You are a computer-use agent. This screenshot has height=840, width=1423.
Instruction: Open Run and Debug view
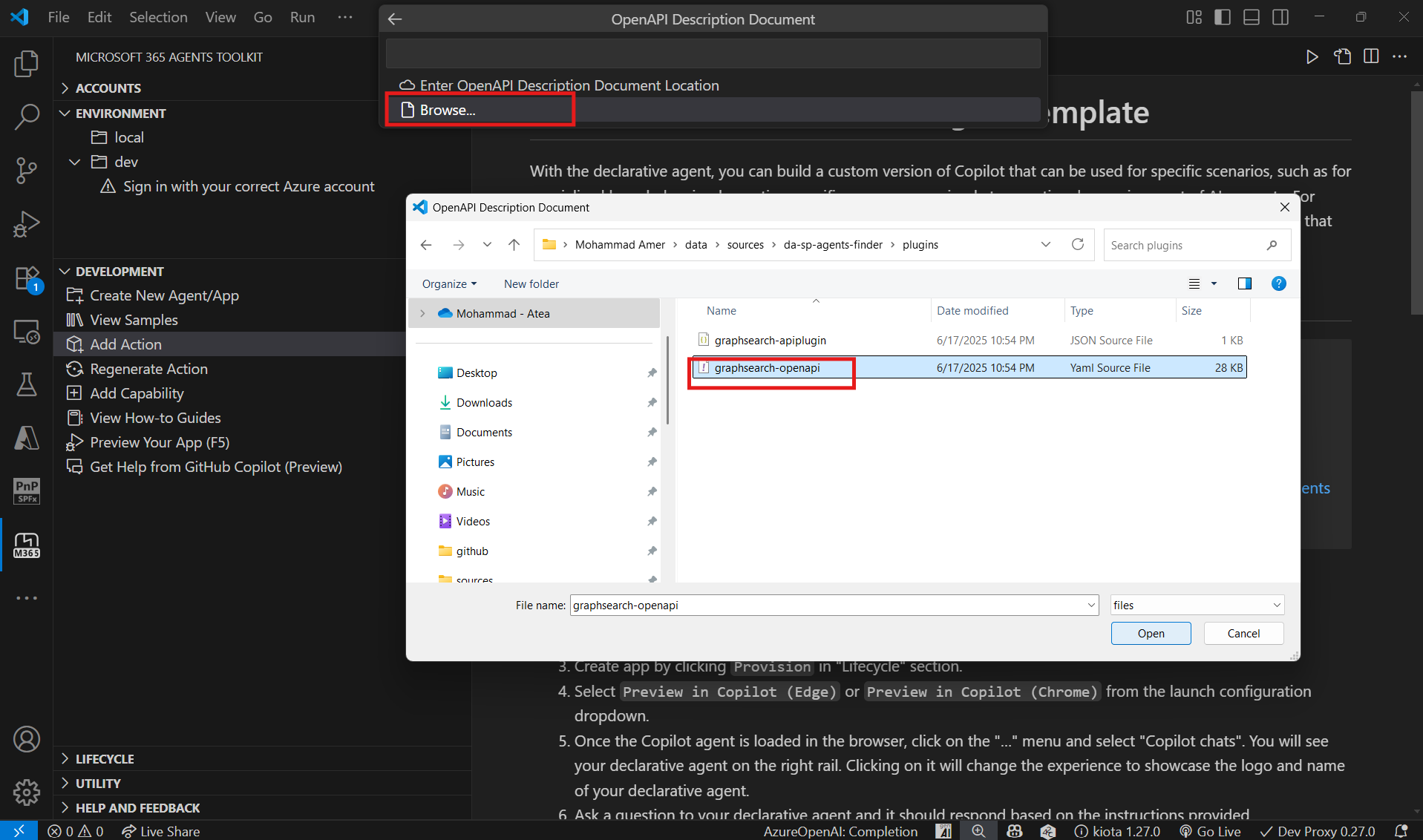click(x=27, y=223)
